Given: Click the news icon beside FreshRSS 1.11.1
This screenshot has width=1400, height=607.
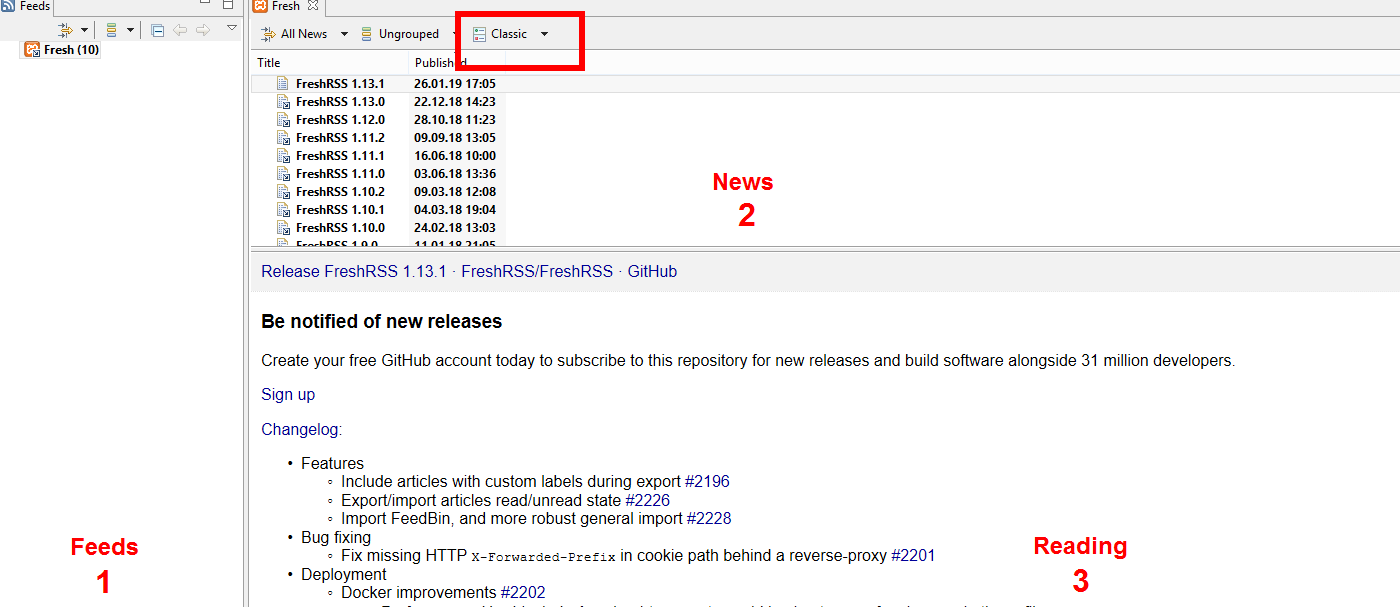Looking at the screenshot, I should (283, 156).
